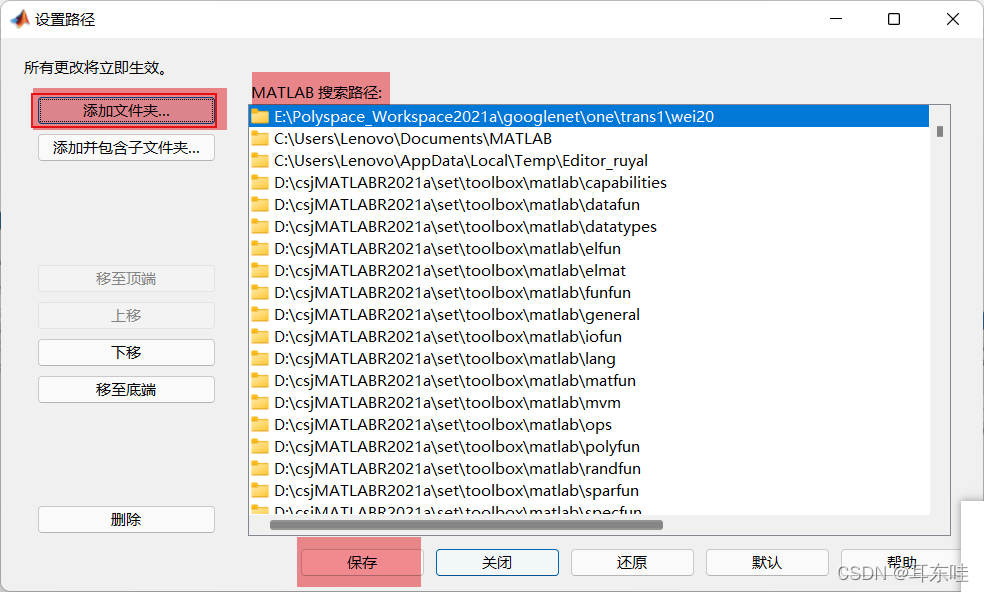Delete selected path with 删除 button

pos(126,519)
